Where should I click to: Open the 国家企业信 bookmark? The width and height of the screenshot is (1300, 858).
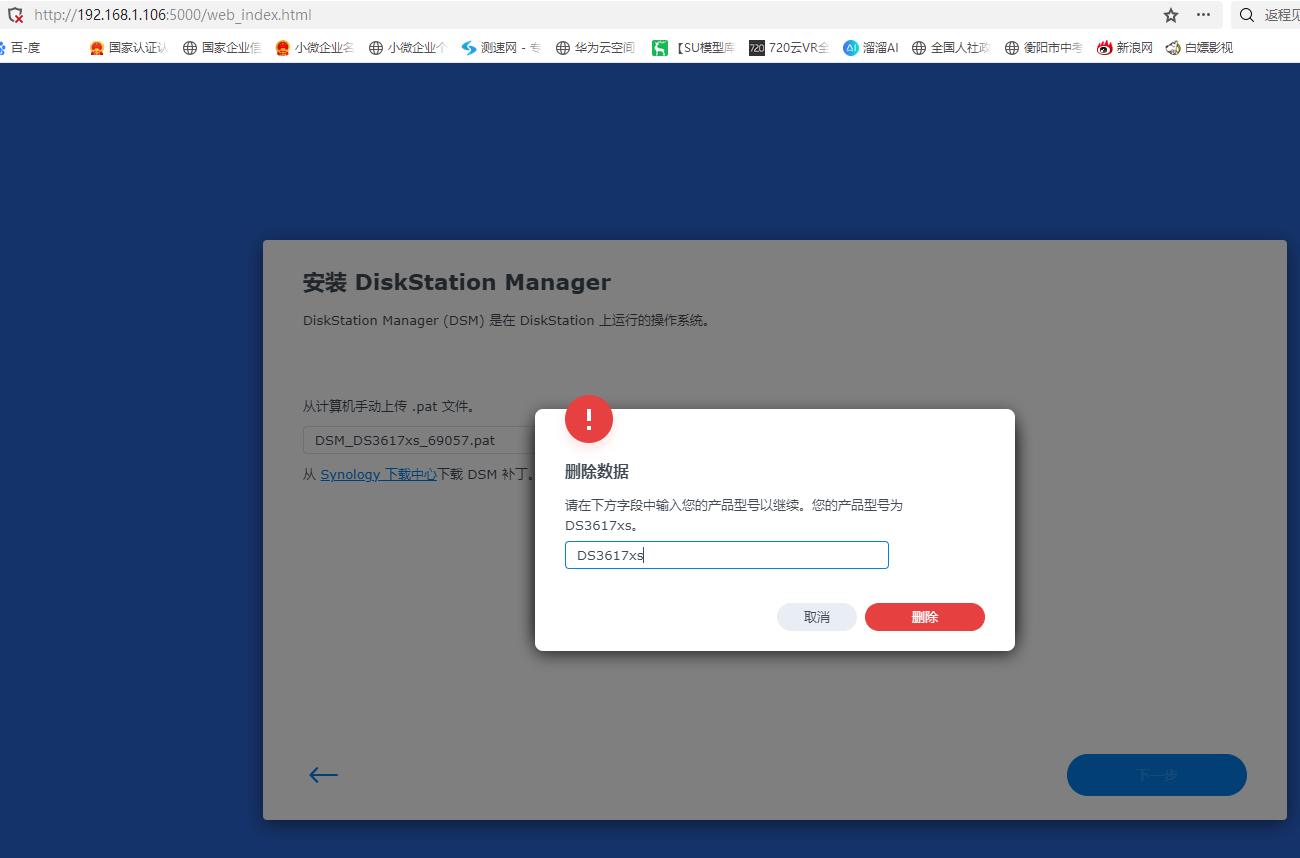tap(221, 47)
